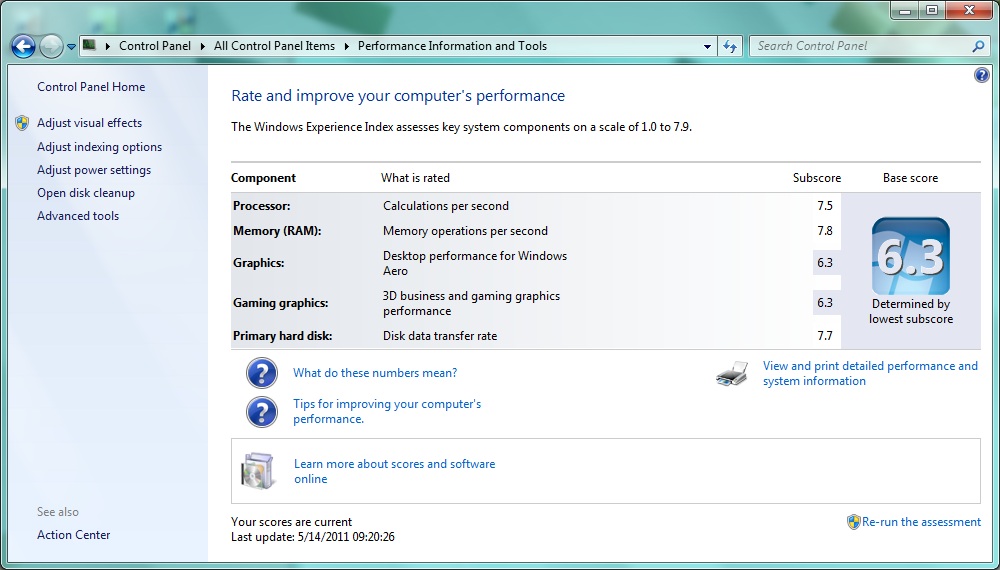
Task: Open Advanced tools link
Action: (x=78, y=216)
